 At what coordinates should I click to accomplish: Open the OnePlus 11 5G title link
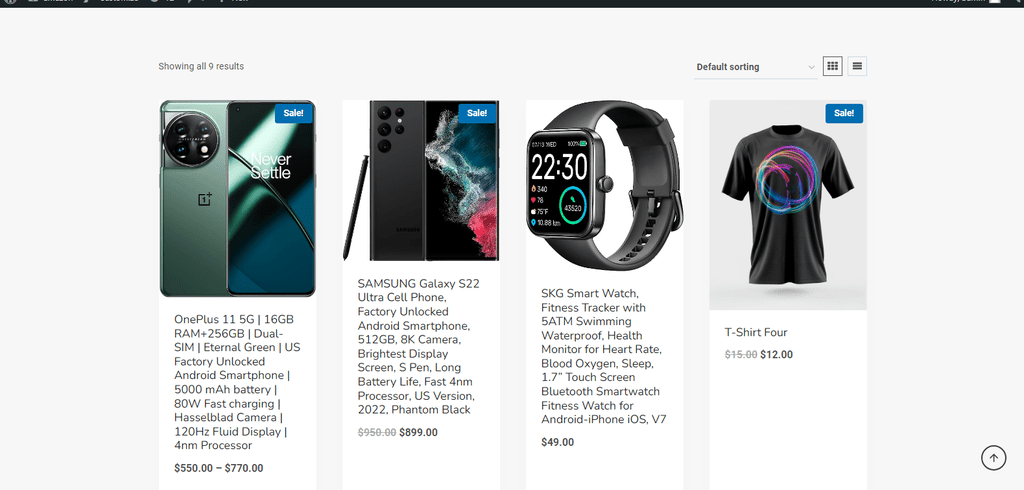click(237, 382)
